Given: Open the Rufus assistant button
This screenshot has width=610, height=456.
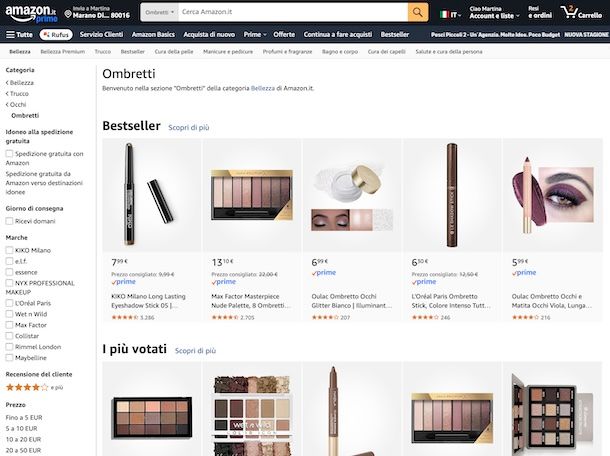Looking at the screenshot, I should (56, 35).
